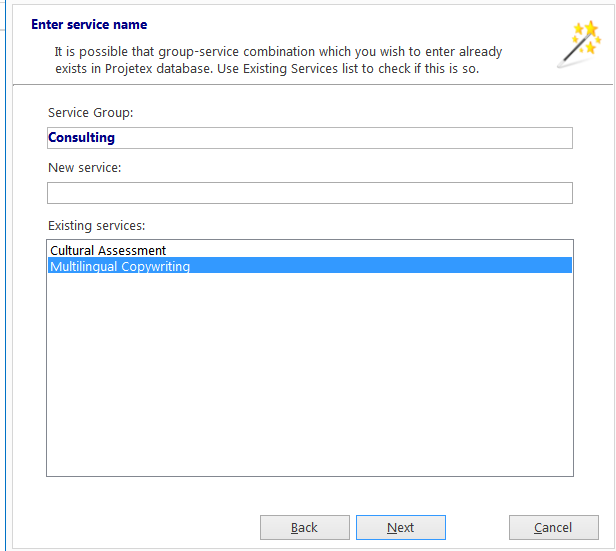Click the Service Group field showing Consulting
Screen dimensions: 616x551
[310, 138]
